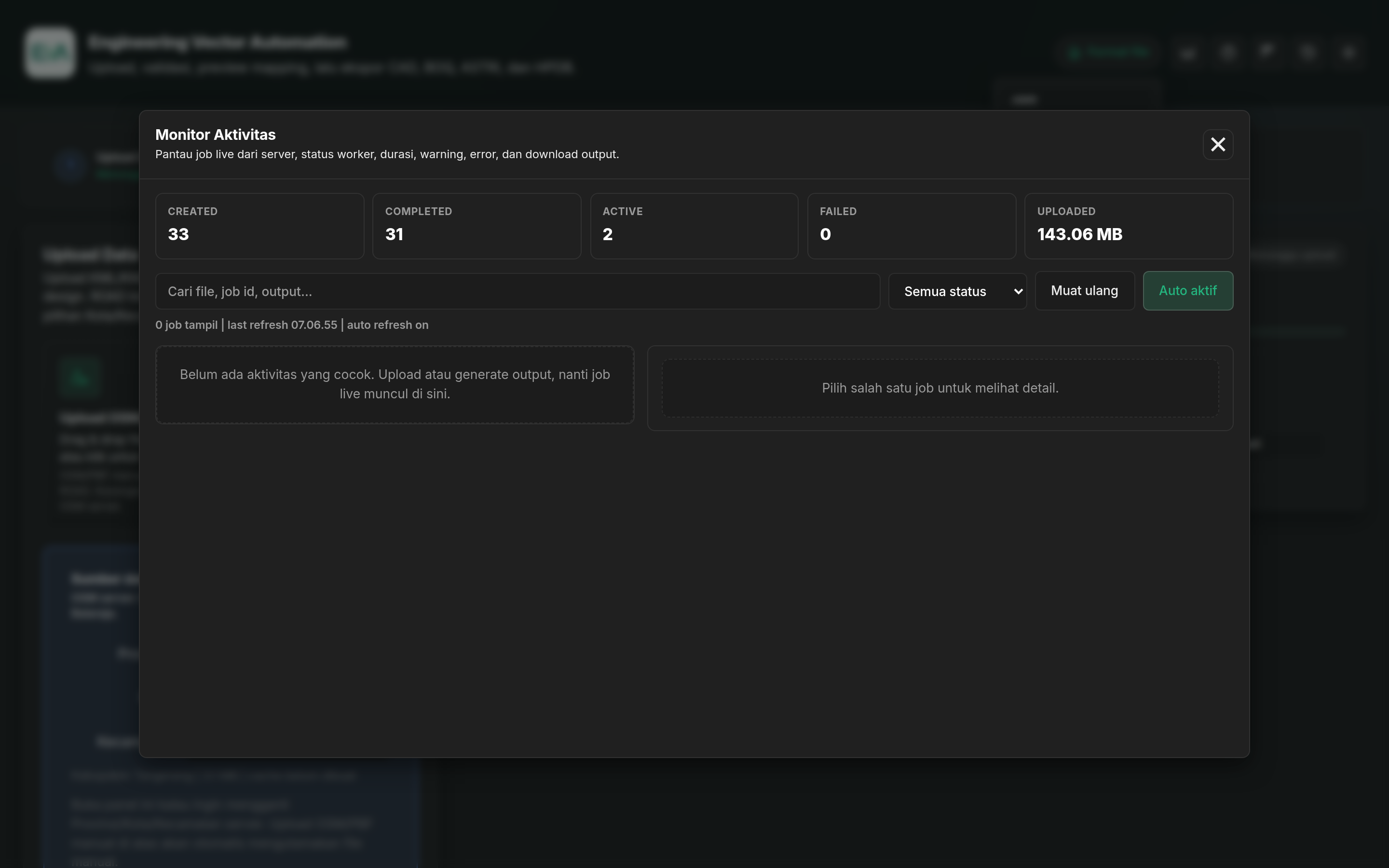Viewport: 1389px width, 868px height.
Task: Click the 'Pantau job live dari server' subtitle
Action: tap(387, 154)
